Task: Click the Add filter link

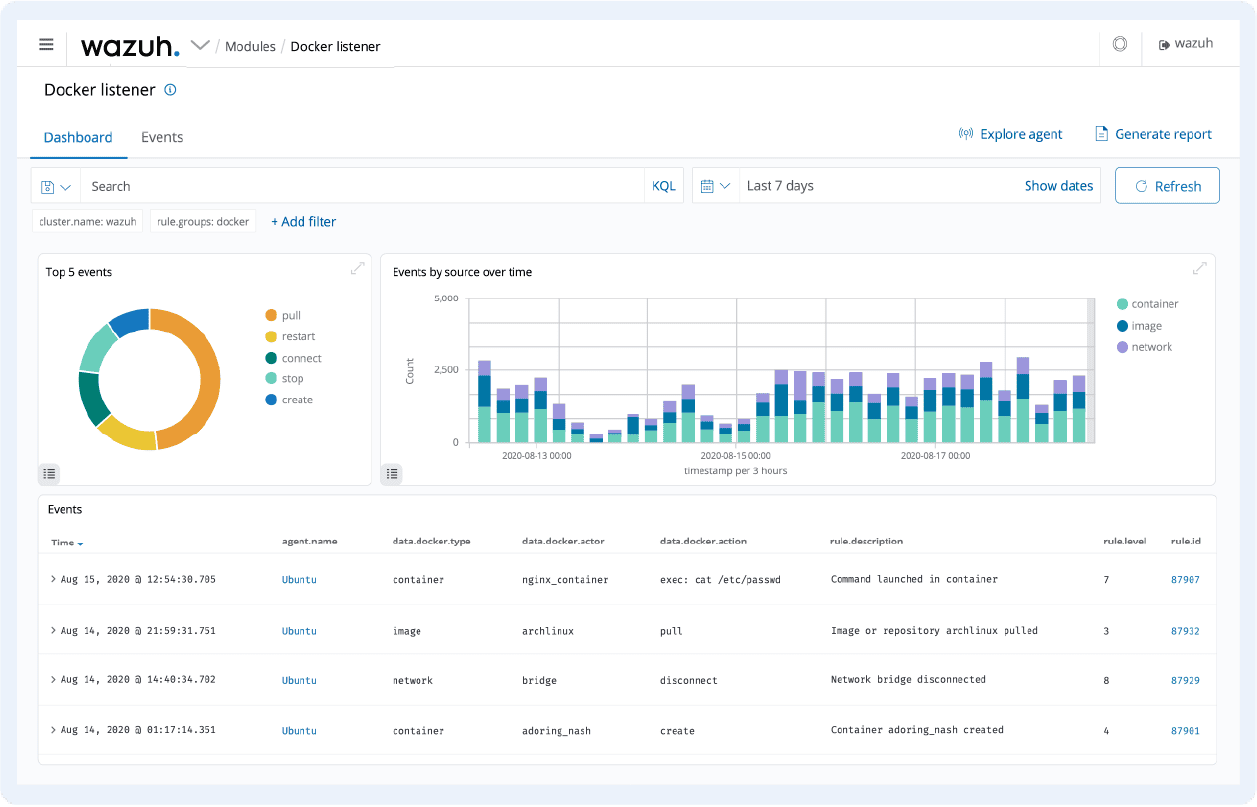Action: [304, 222]
